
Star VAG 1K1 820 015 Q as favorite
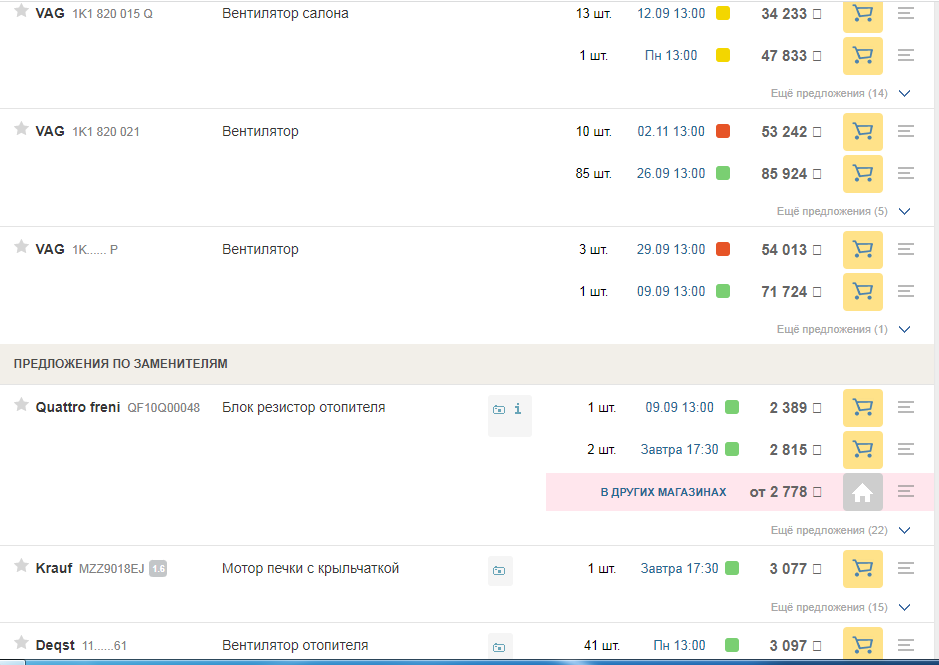pos(21,13)
